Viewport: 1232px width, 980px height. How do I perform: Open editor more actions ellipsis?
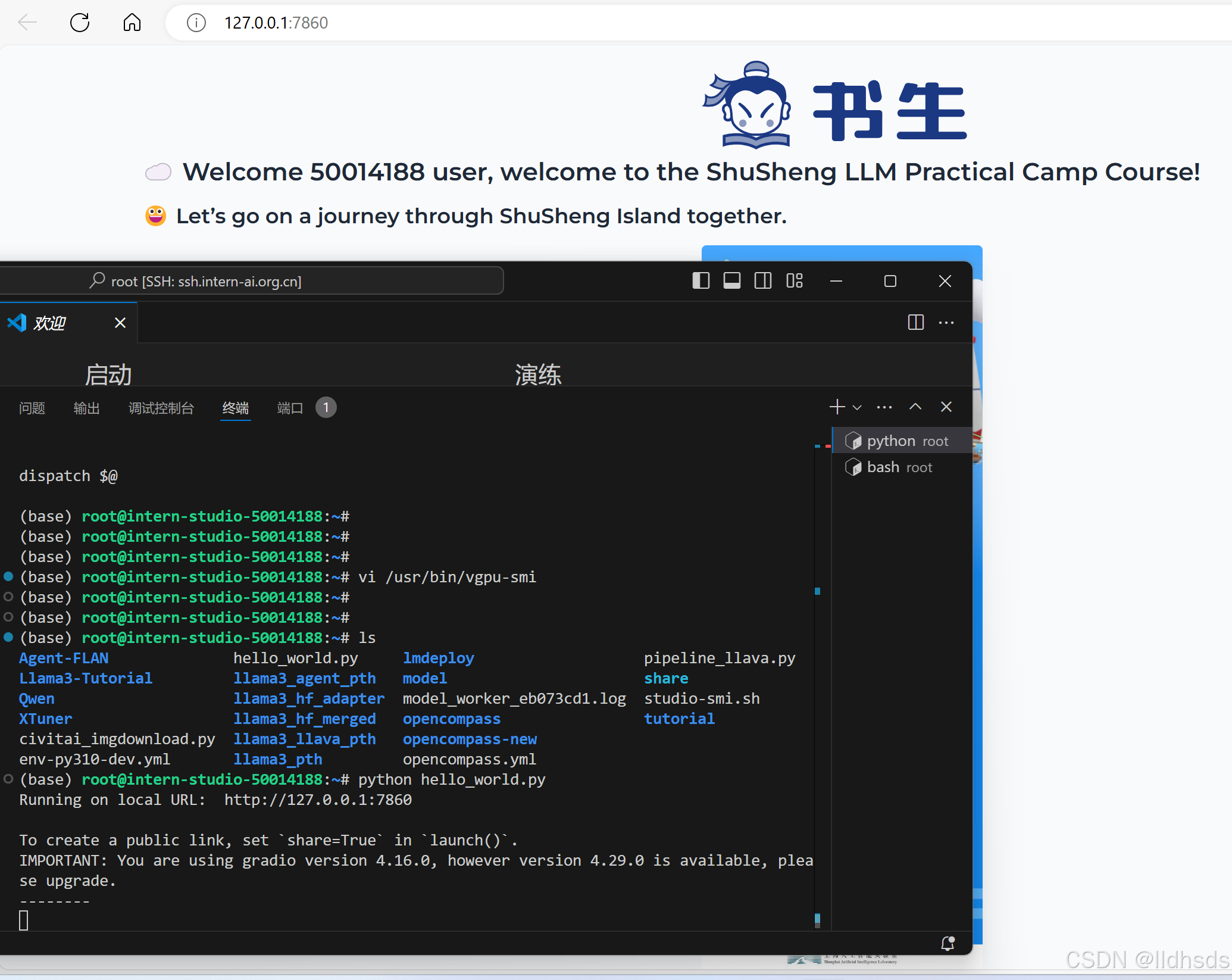coord(946,322)
